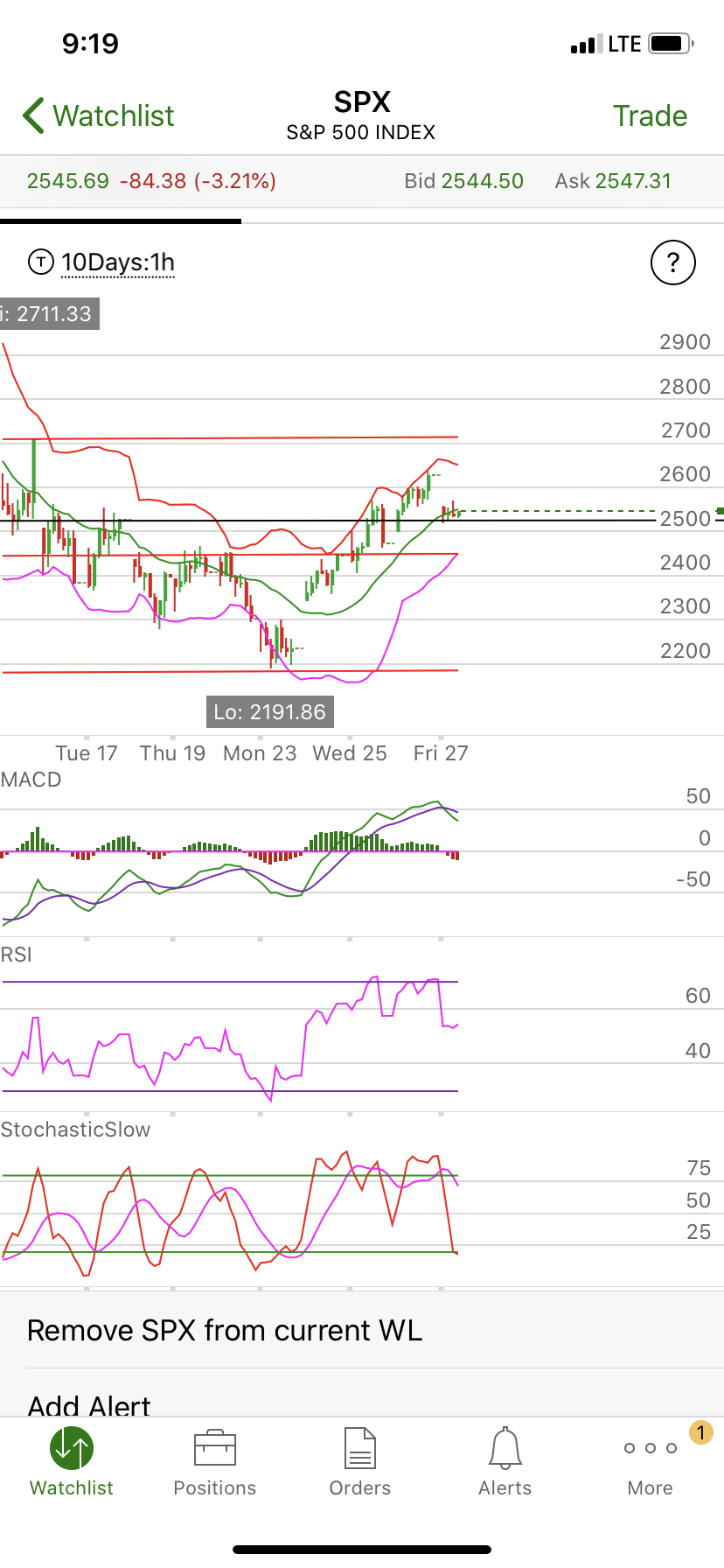Tap the Watchlist back link text
724x1568 pixels.
coord(114,115)
